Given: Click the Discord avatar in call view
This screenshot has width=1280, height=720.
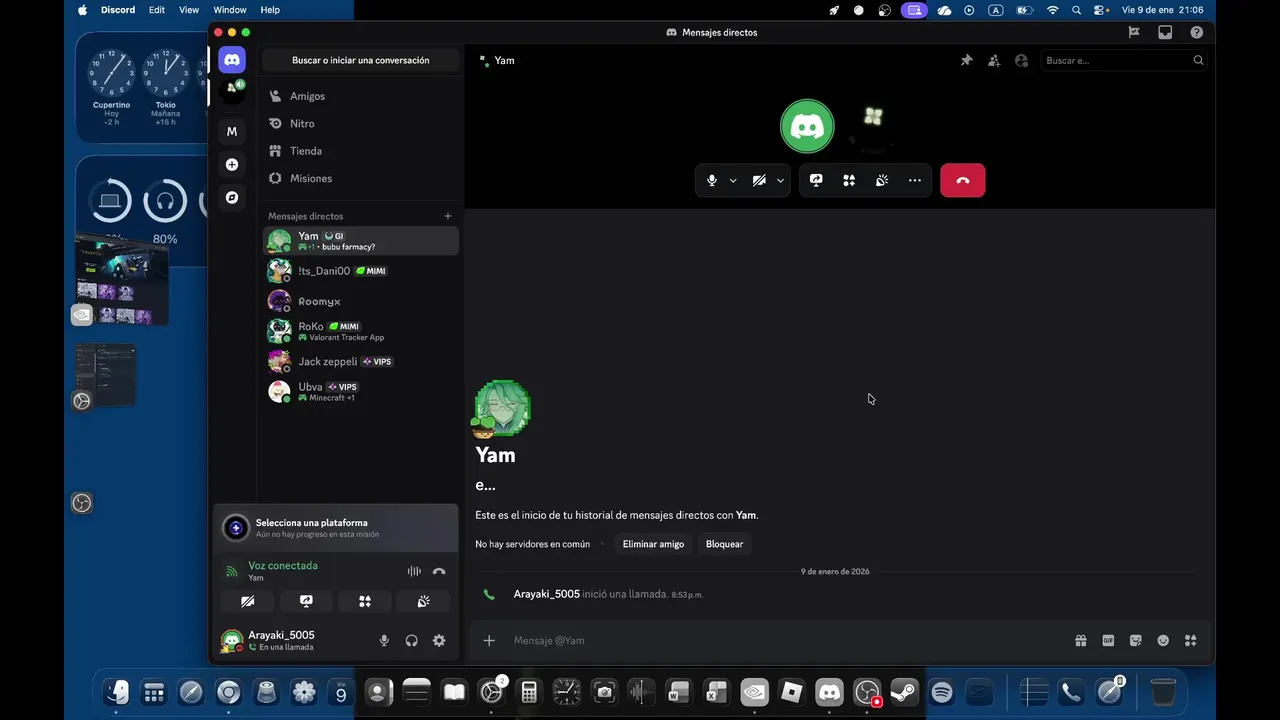Looking at the screenshot, I should [x=807, y=126].
